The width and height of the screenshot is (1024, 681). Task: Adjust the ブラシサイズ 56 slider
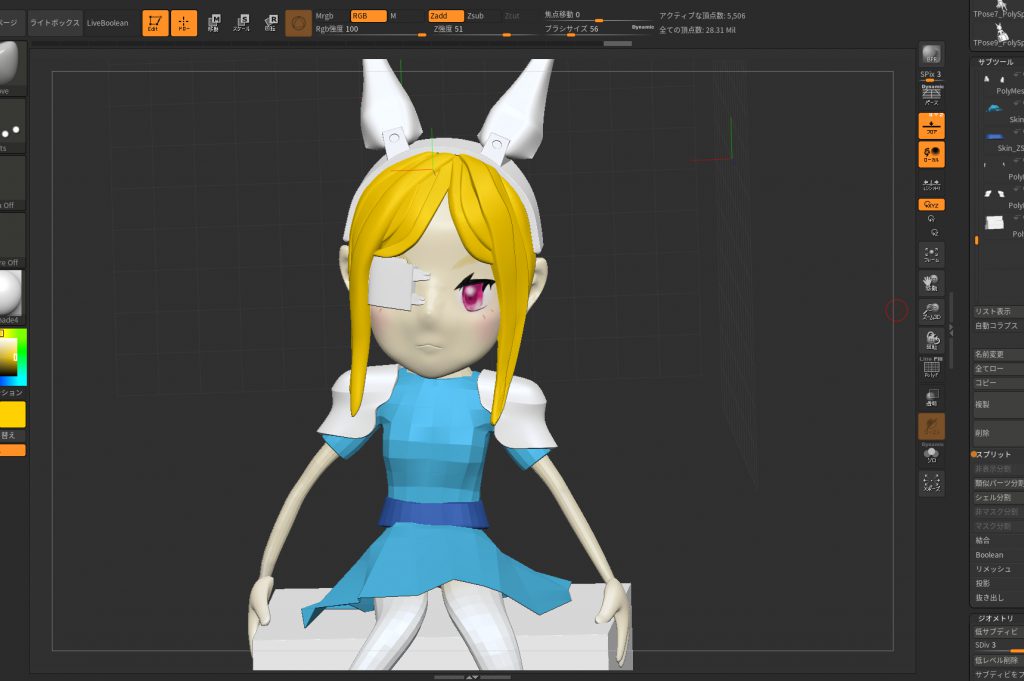599,29
